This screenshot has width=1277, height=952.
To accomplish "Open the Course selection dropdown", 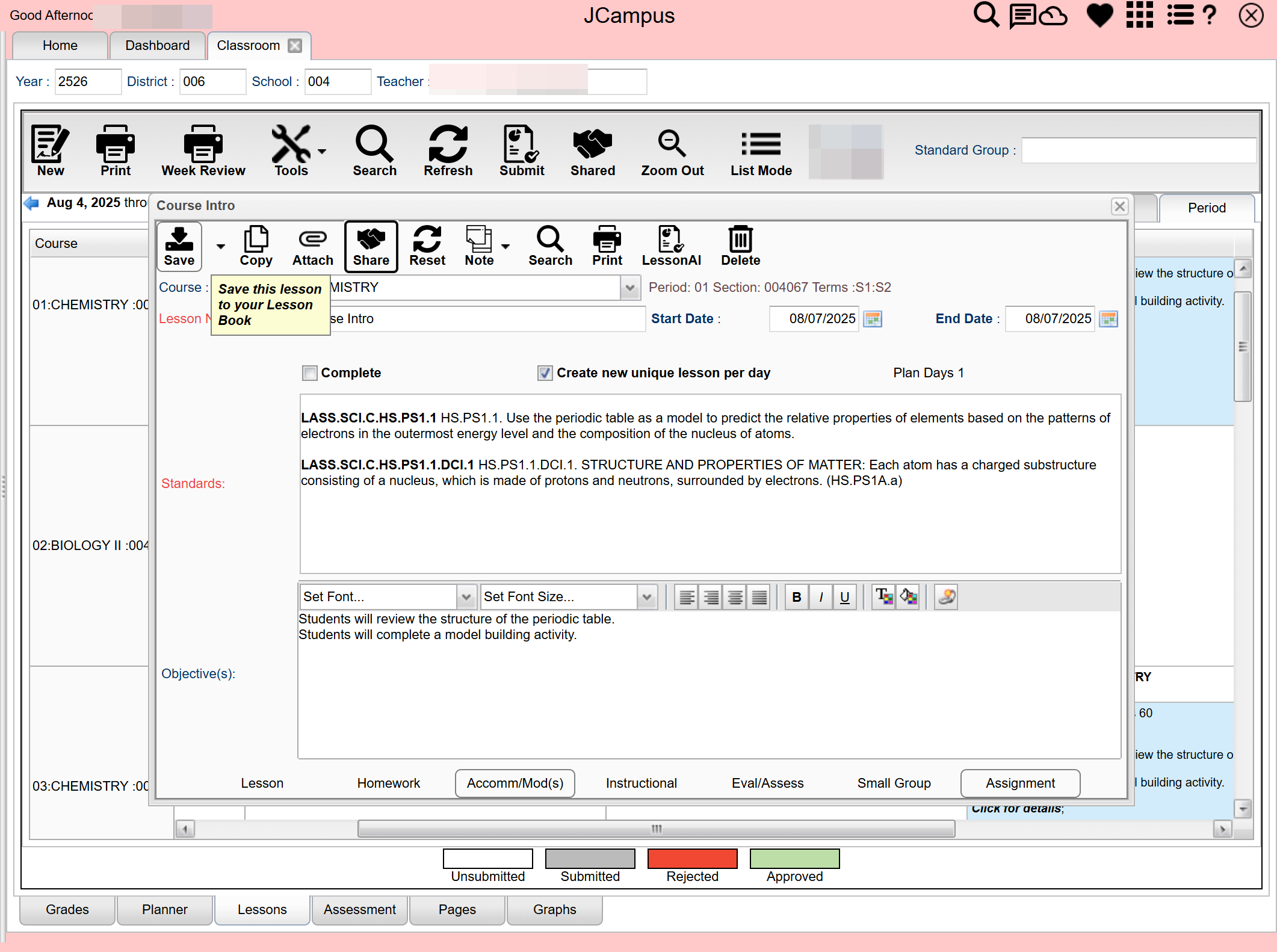I will [x=629, y=288].
